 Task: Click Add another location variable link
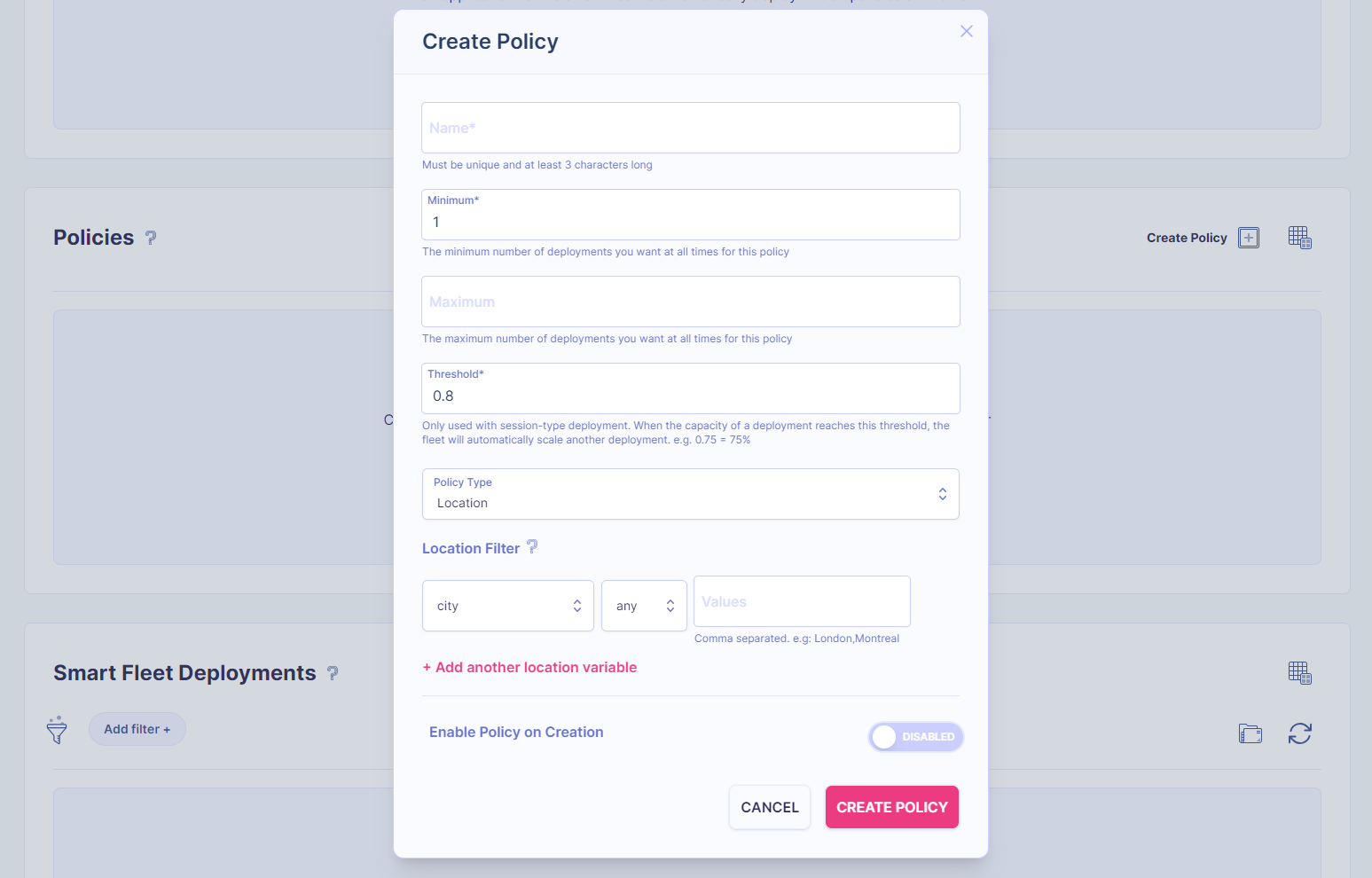[x=529, y=667]
